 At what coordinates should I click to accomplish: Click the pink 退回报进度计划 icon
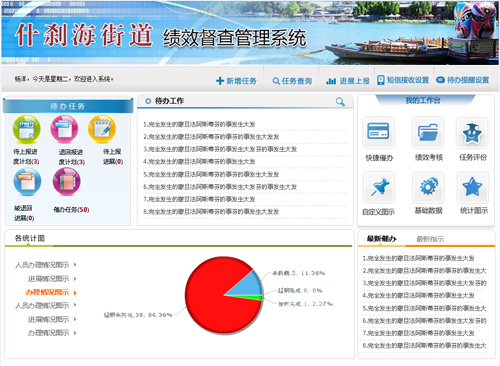pyautogui.click(x=64, y=129)
